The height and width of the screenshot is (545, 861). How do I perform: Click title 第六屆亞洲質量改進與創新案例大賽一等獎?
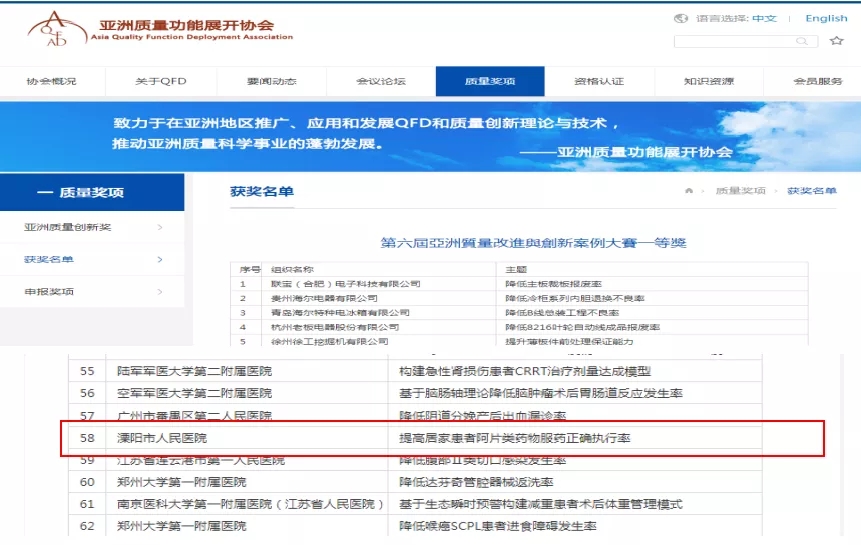(533, 243)
